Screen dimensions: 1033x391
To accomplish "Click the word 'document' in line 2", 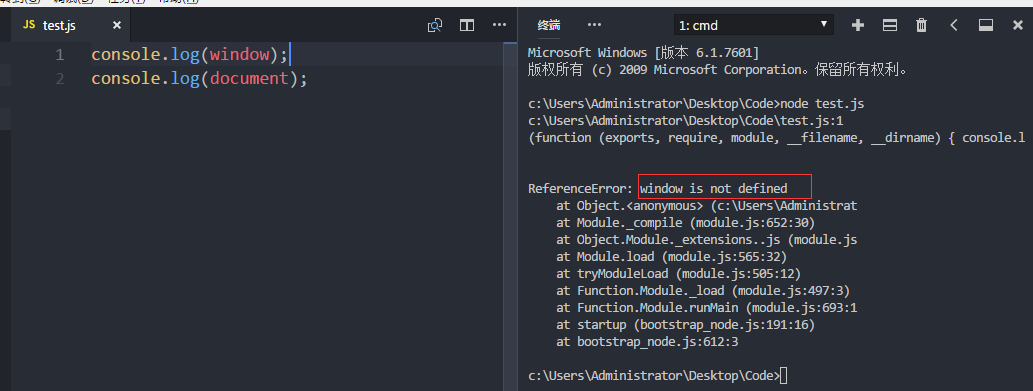I will 250,79.
